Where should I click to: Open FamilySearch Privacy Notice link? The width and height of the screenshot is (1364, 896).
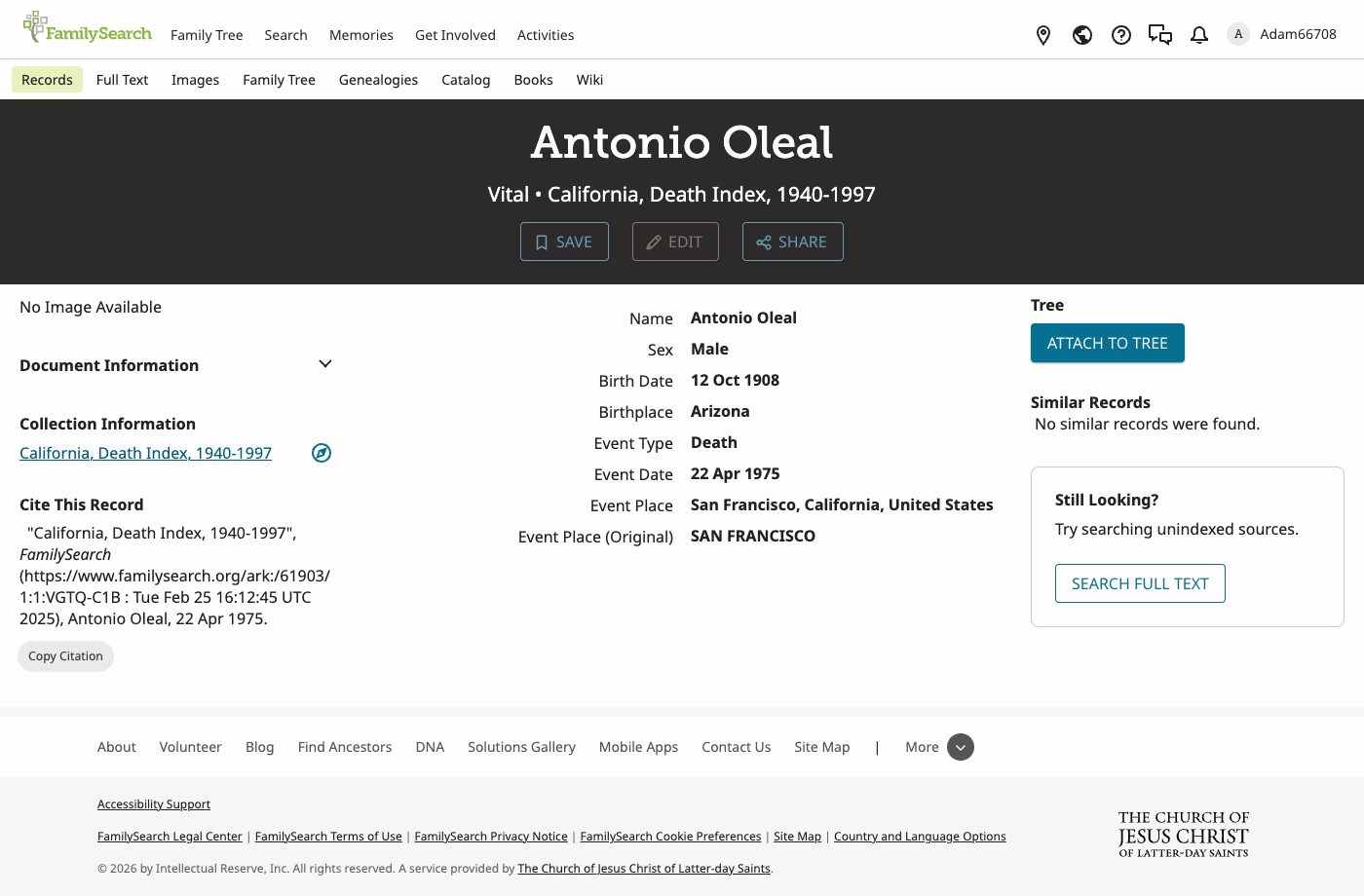pyautogui.click(x=491, y=837)
